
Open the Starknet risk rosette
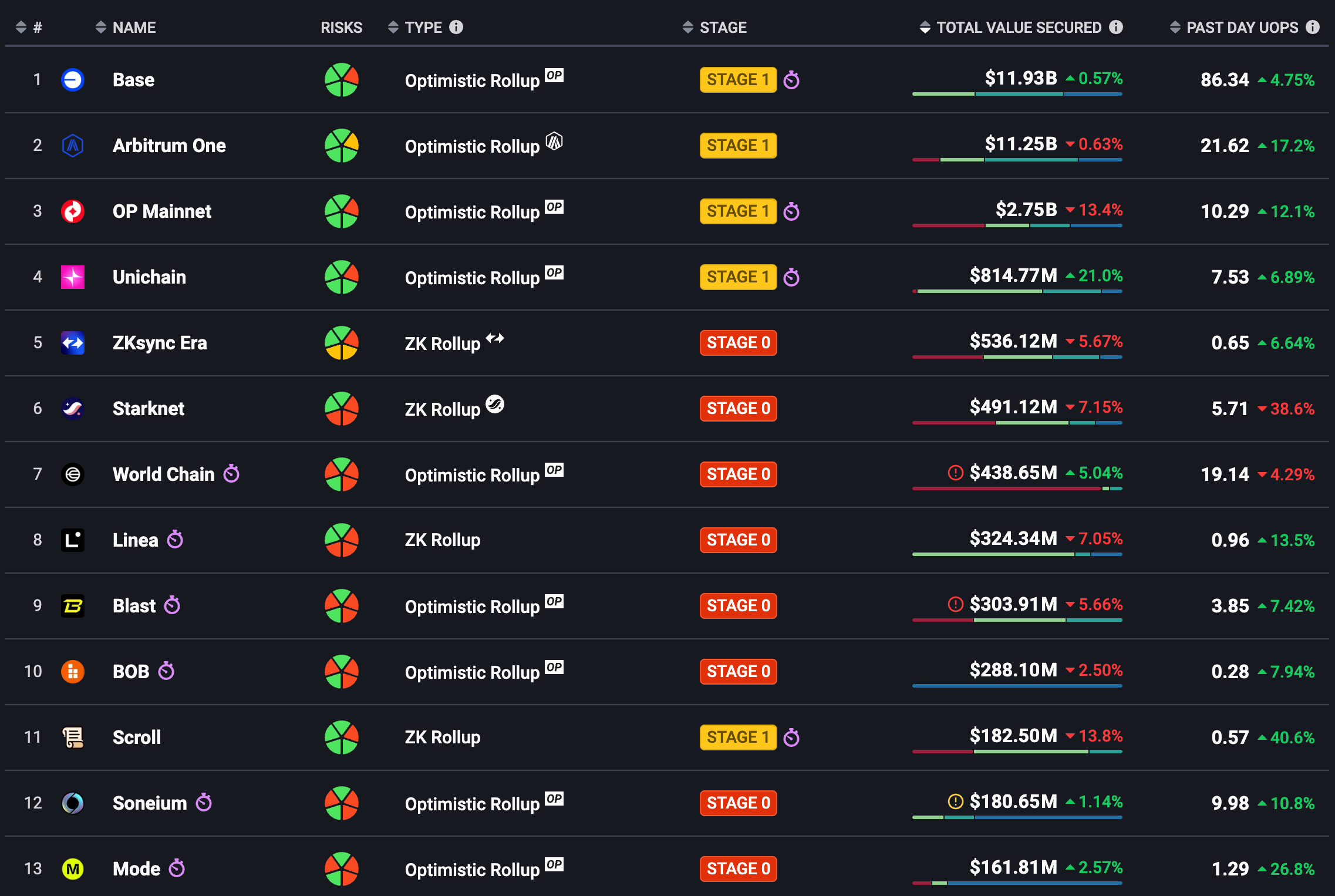(x=342, y=409)
